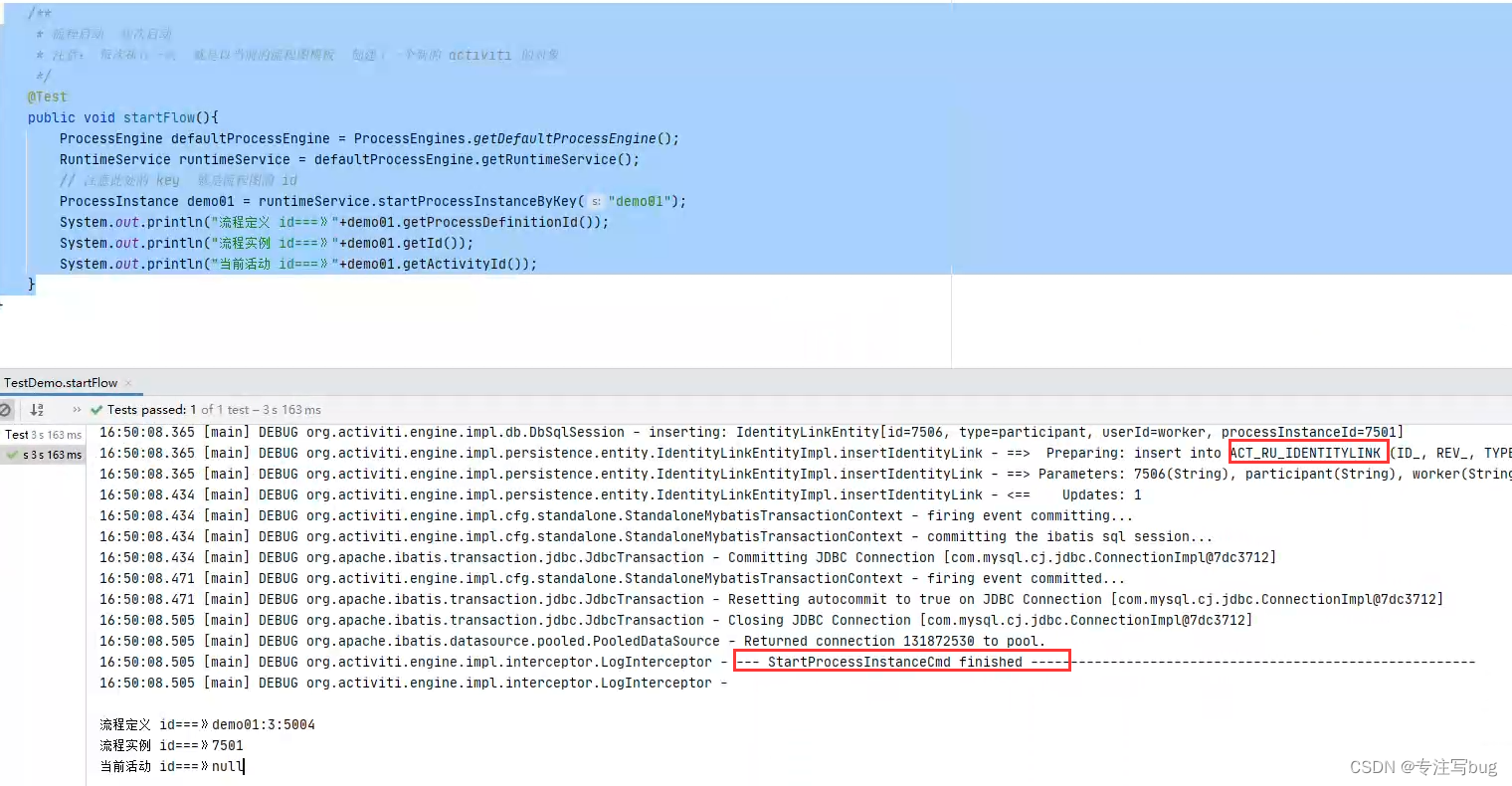The height and width of the screenshot is (786, 1512).
Task: Click 'firing event committed' log line
Action: coord(612,578)
